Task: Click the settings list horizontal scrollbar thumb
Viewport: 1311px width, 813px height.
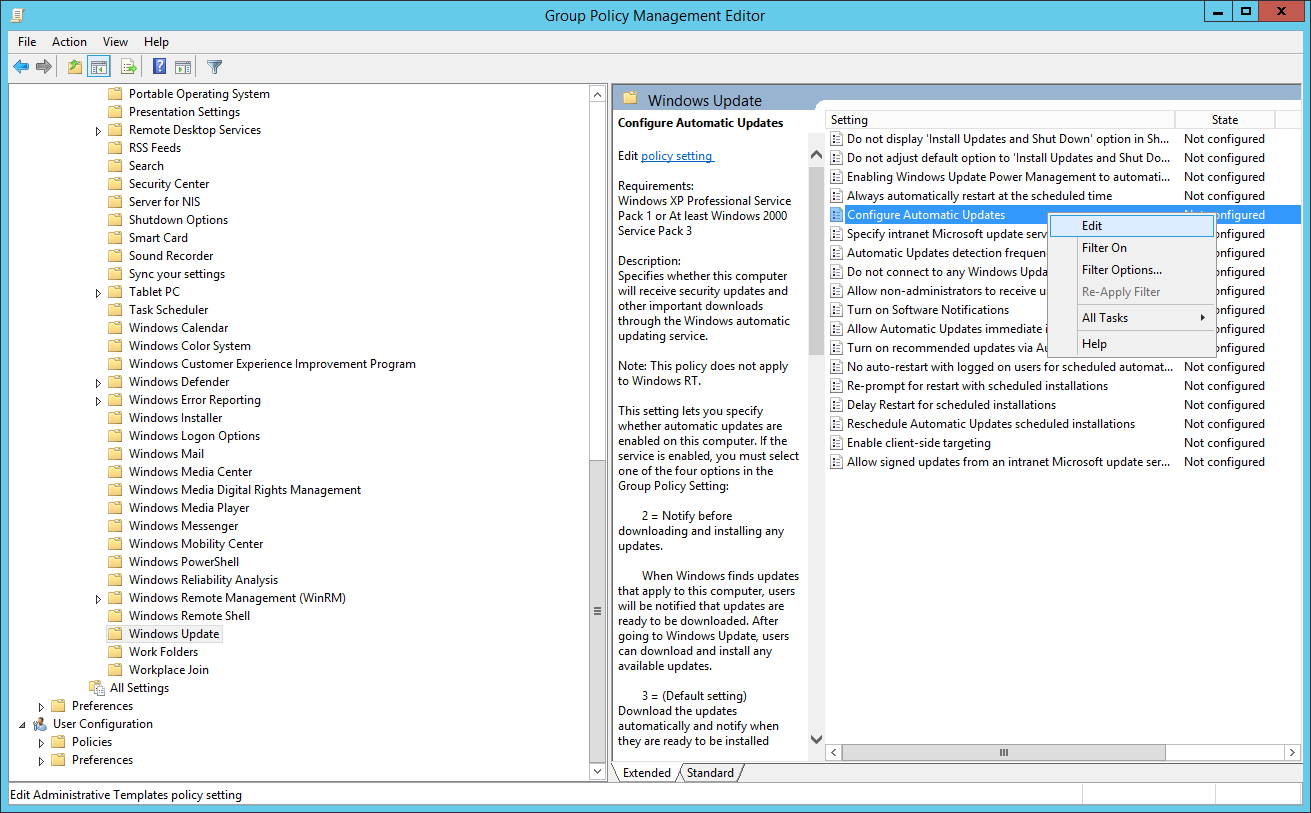Action: (x=1003, y=752)
